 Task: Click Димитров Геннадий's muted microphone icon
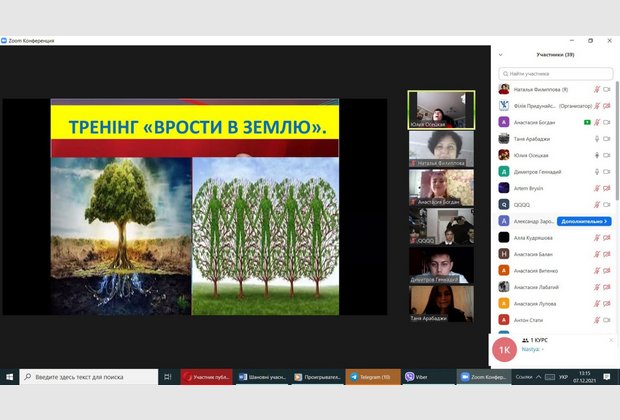(597, 171)
